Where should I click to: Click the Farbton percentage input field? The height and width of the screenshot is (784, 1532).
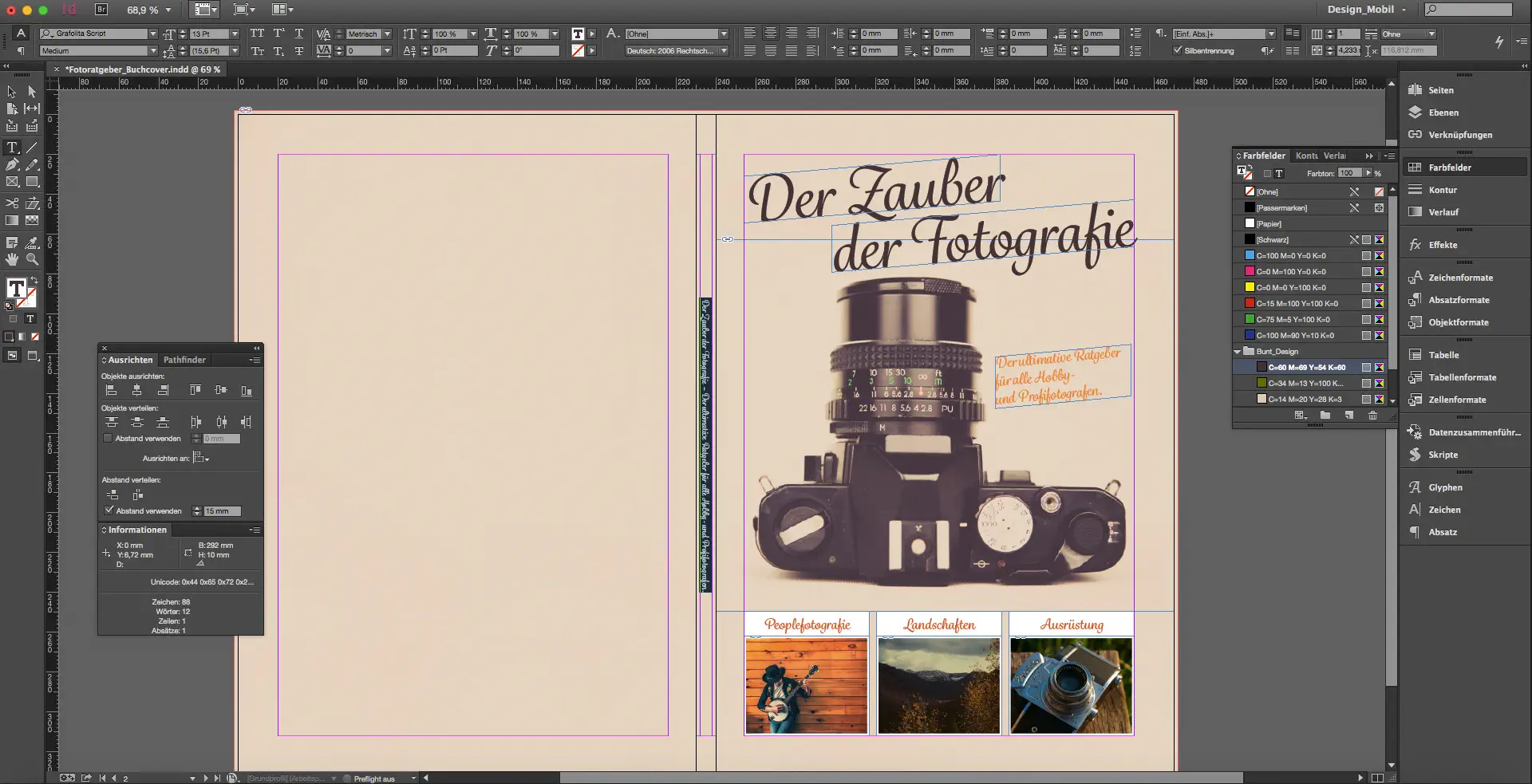click(1348, 173)
